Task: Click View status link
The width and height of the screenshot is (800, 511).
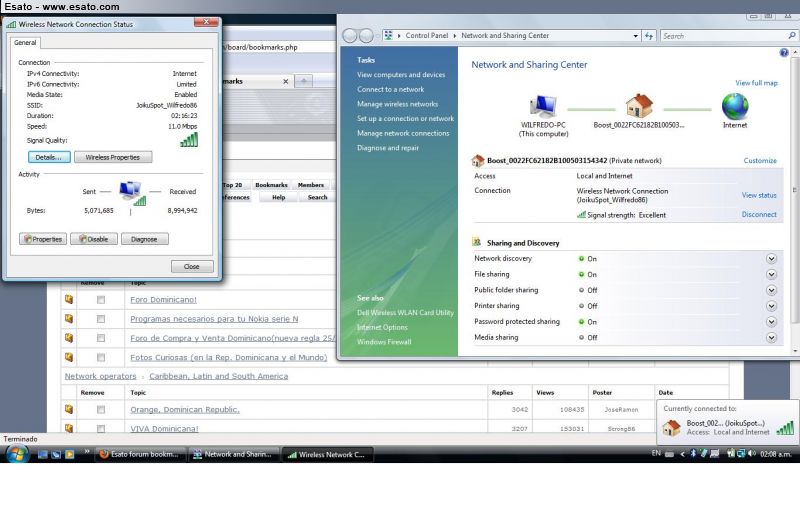Action: coord(759,195)
